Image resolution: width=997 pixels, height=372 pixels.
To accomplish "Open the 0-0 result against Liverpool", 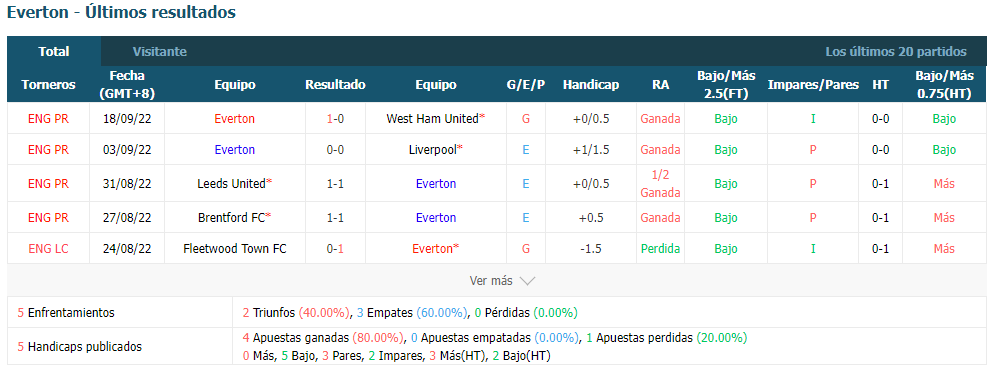I will click(x=335, y=150).
